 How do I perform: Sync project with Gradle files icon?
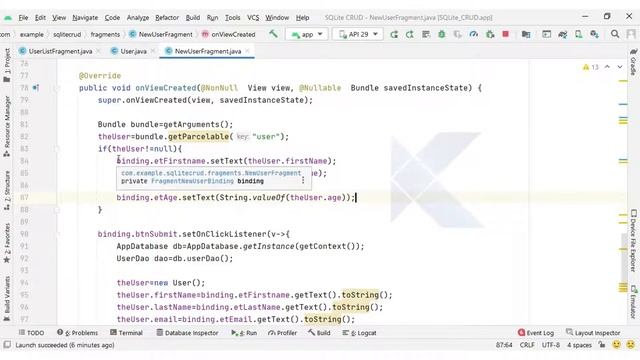pyautogui.click(x=562, y=34)
